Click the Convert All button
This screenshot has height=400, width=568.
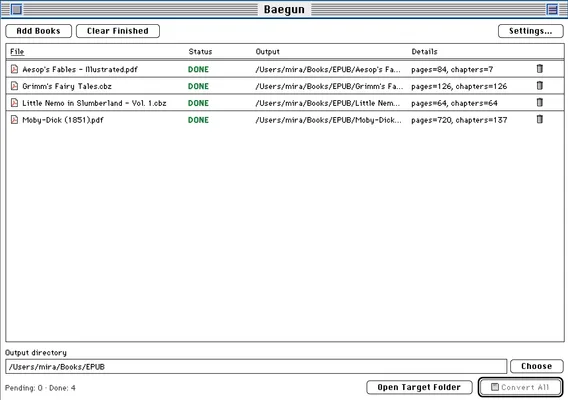coord(520,387)
